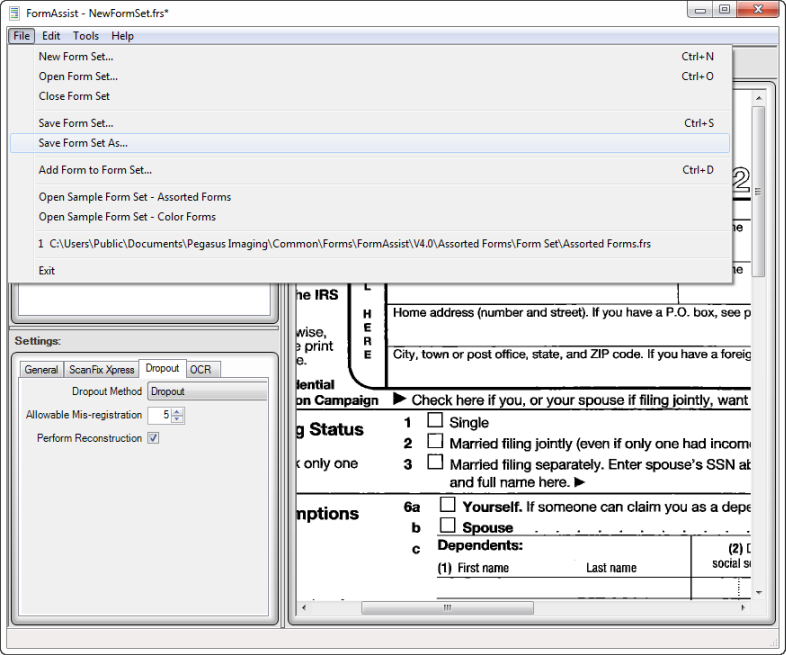The width and height of the screenshot is (786, 655).
Task: Toggle the Perform Reconstruction checkbox
Action: coord(153,438)
